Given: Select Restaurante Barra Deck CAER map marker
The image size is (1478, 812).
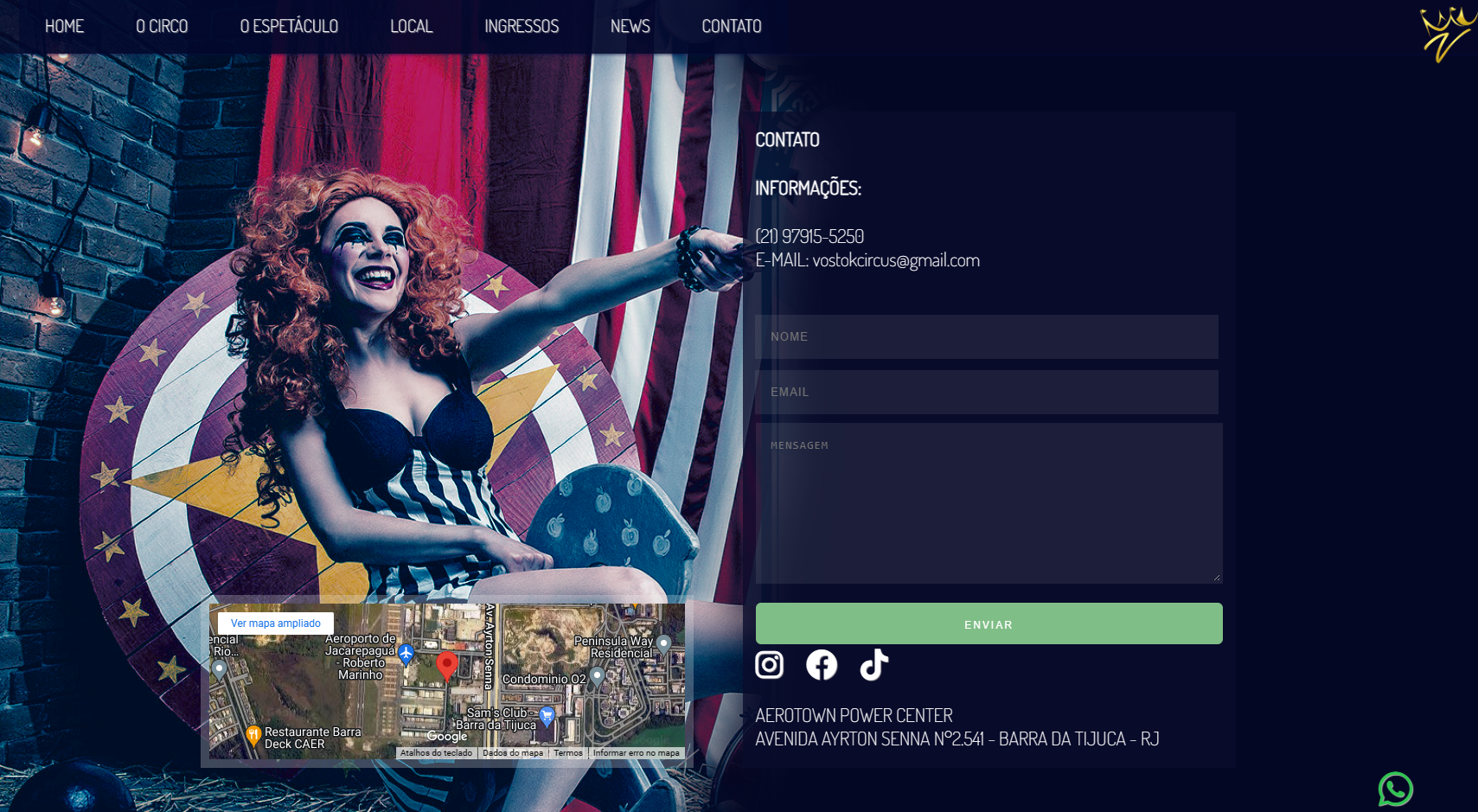Looking at the screenshot, I should point(253,736).
